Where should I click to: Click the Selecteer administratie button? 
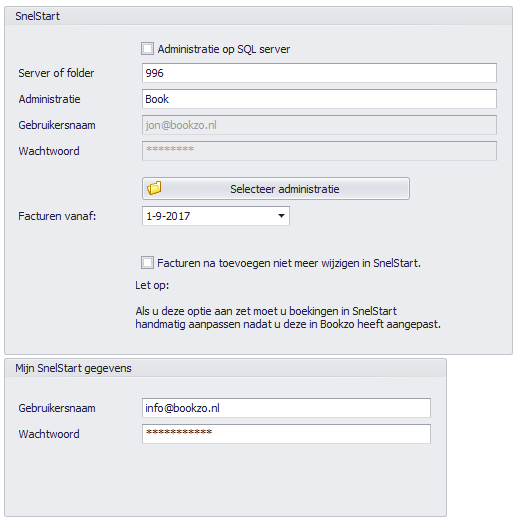point(276,189)
